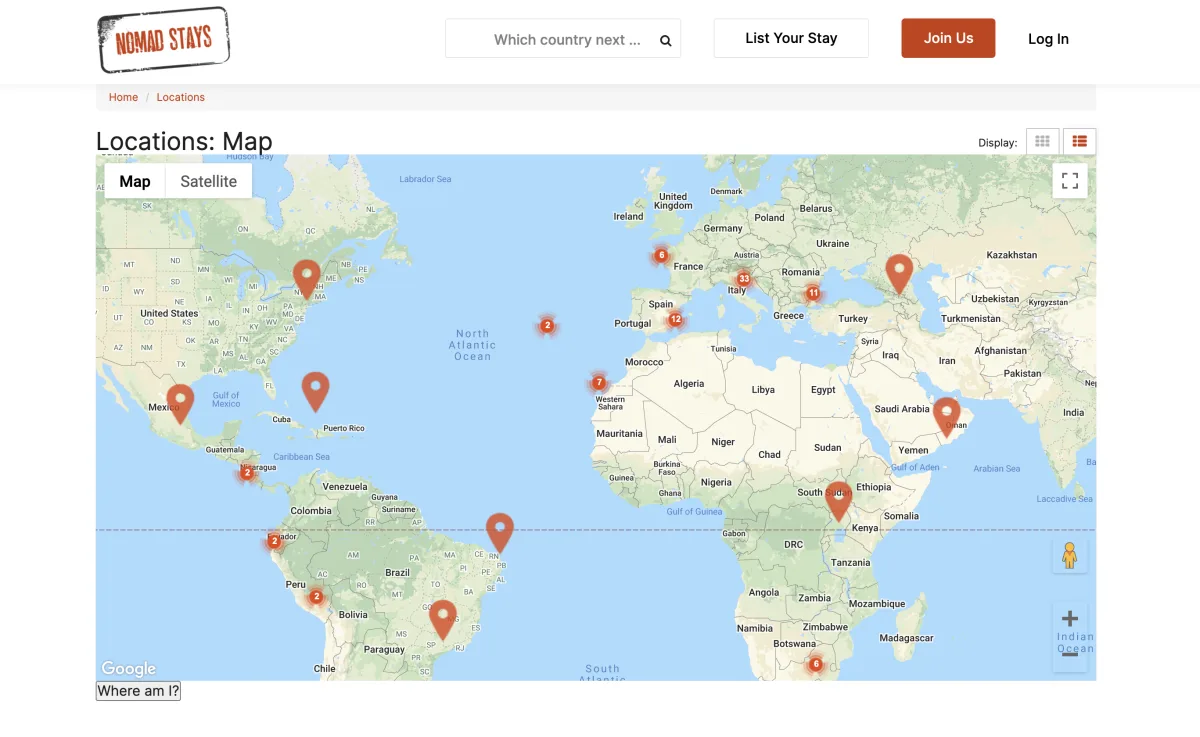Screen dimensions: 1200x737
Task: Open the map pin over Oman
Action: (947, 417)
